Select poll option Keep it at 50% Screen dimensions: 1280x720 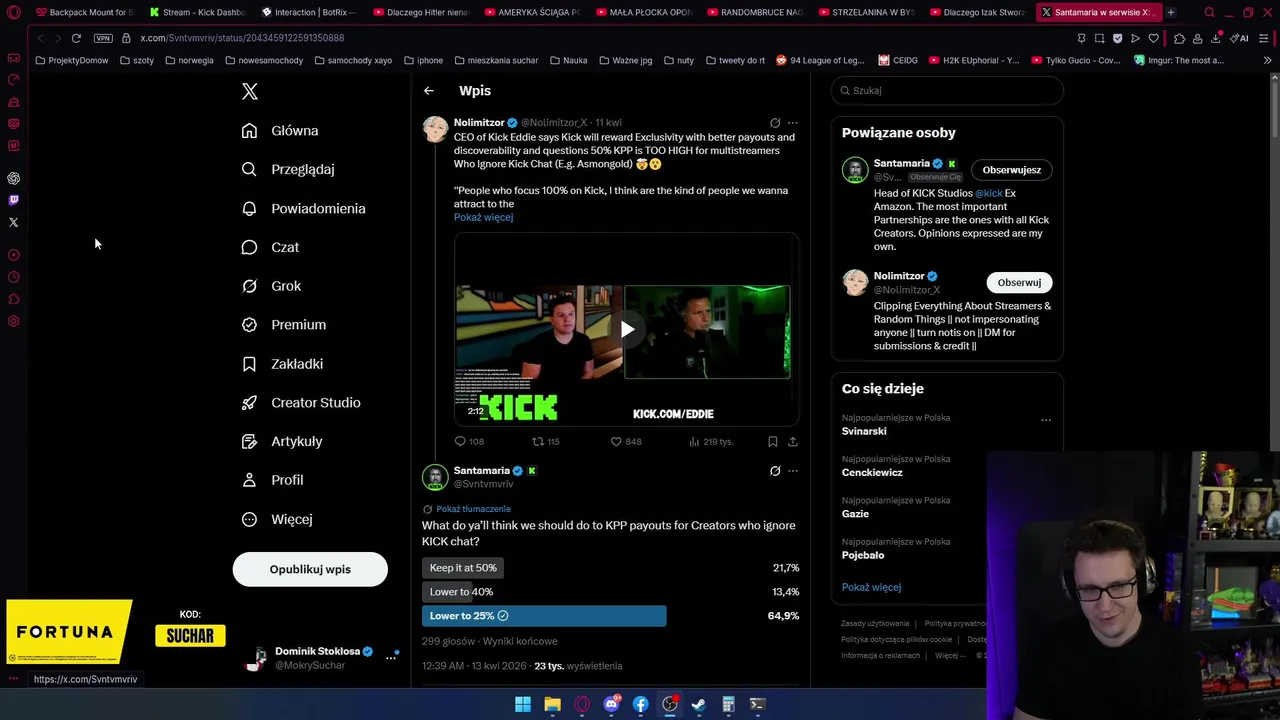click(x=463, y=568)
